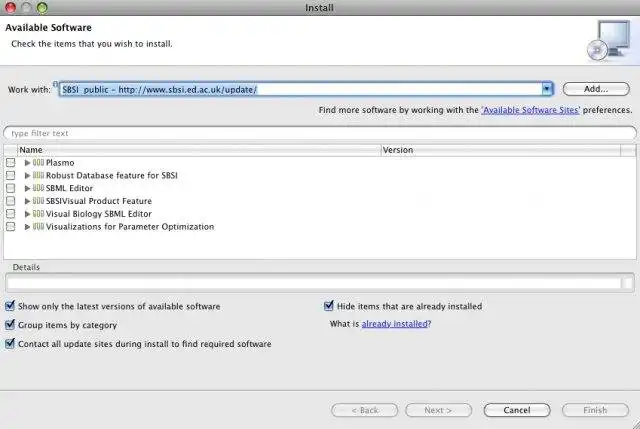This screenshot has width=640, height=429.
Task: Click the Version column header
Action: (501, 150)
